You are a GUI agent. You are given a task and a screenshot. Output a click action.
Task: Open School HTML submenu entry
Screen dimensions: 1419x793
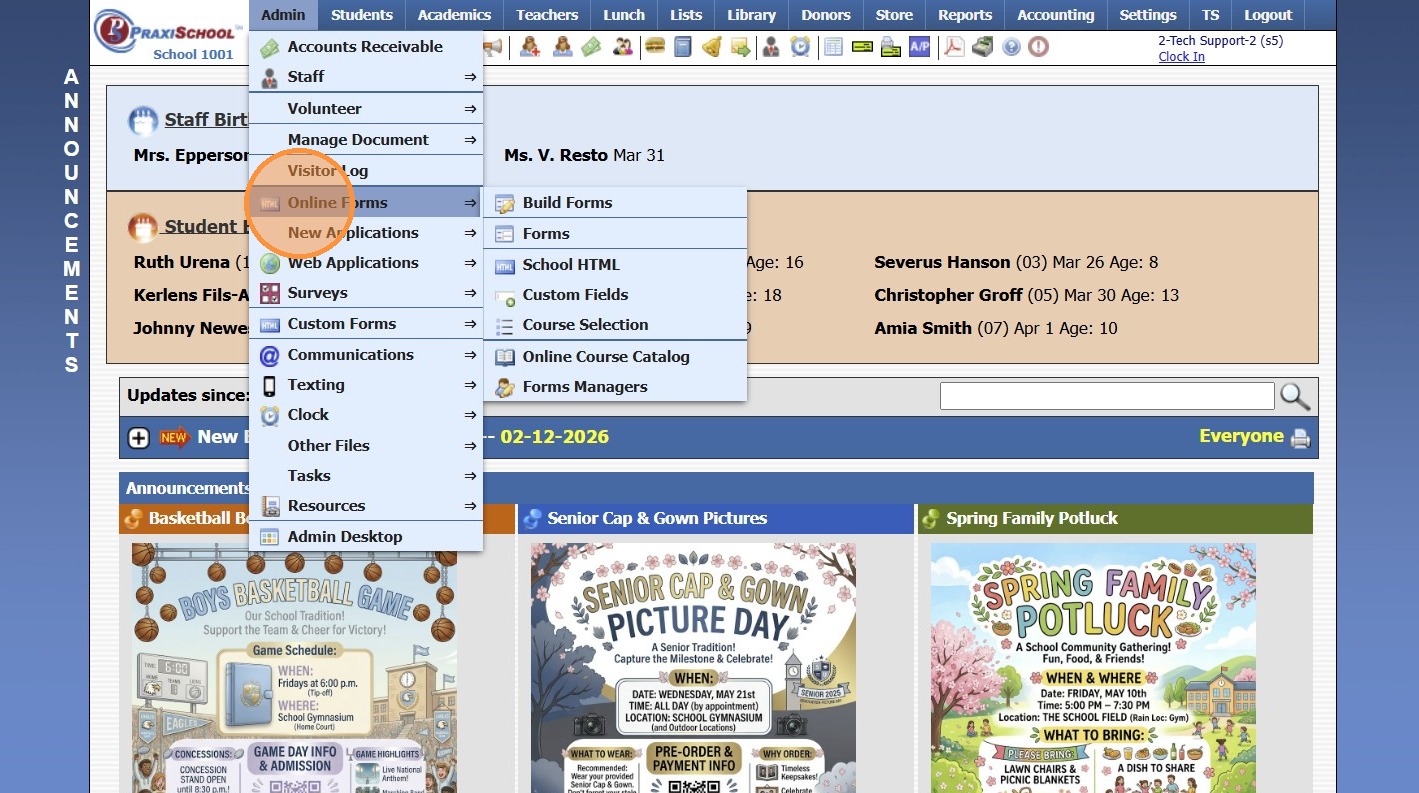point(615,265)
